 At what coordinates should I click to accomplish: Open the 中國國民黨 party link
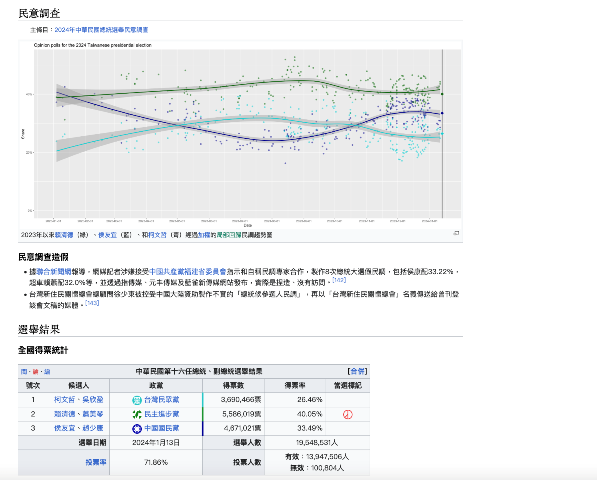(162, 428)
